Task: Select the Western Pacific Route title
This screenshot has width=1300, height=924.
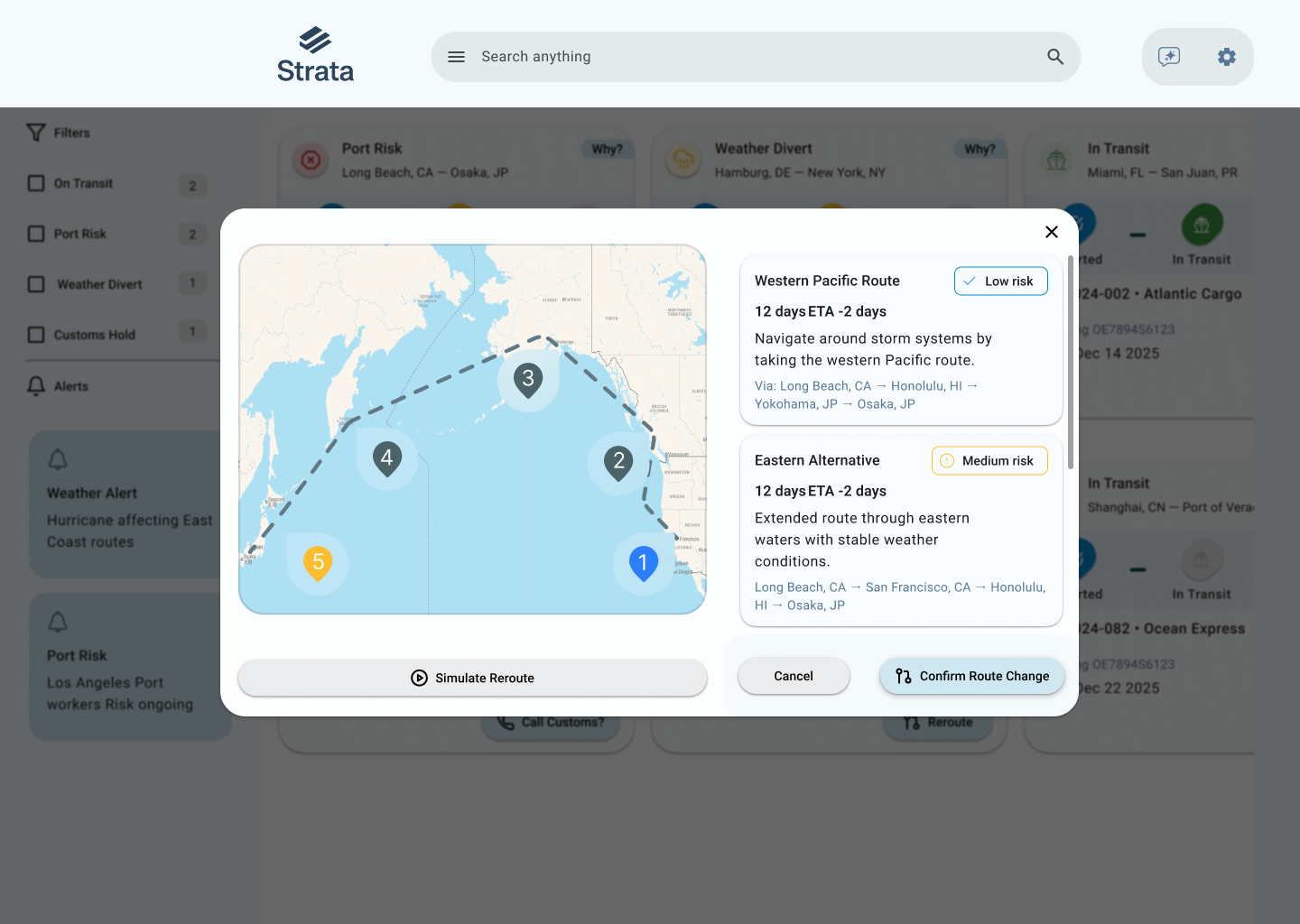Action: click(x=827, y=281)
